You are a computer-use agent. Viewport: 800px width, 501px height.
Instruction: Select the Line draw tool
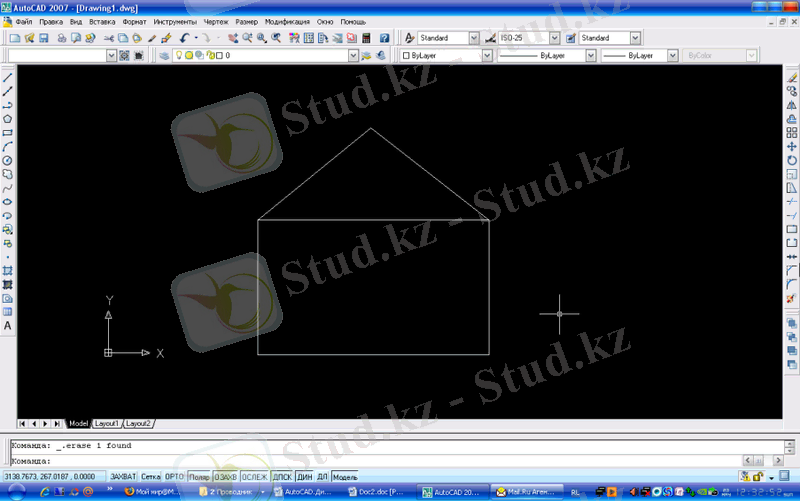7,77
